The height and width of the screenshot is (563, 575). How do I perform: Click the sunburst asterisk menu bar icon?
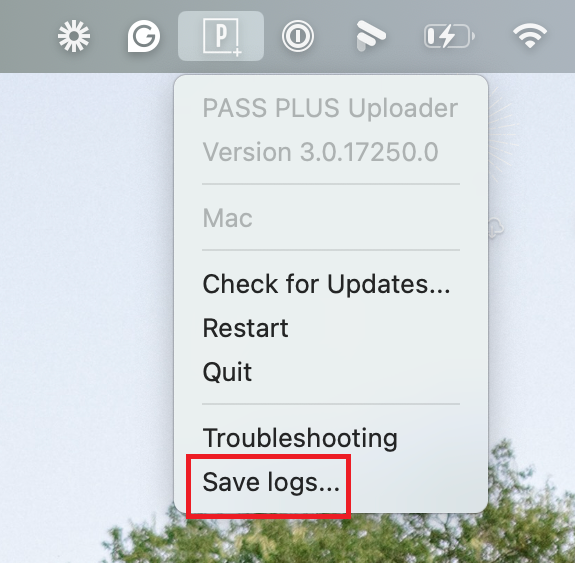74,36
